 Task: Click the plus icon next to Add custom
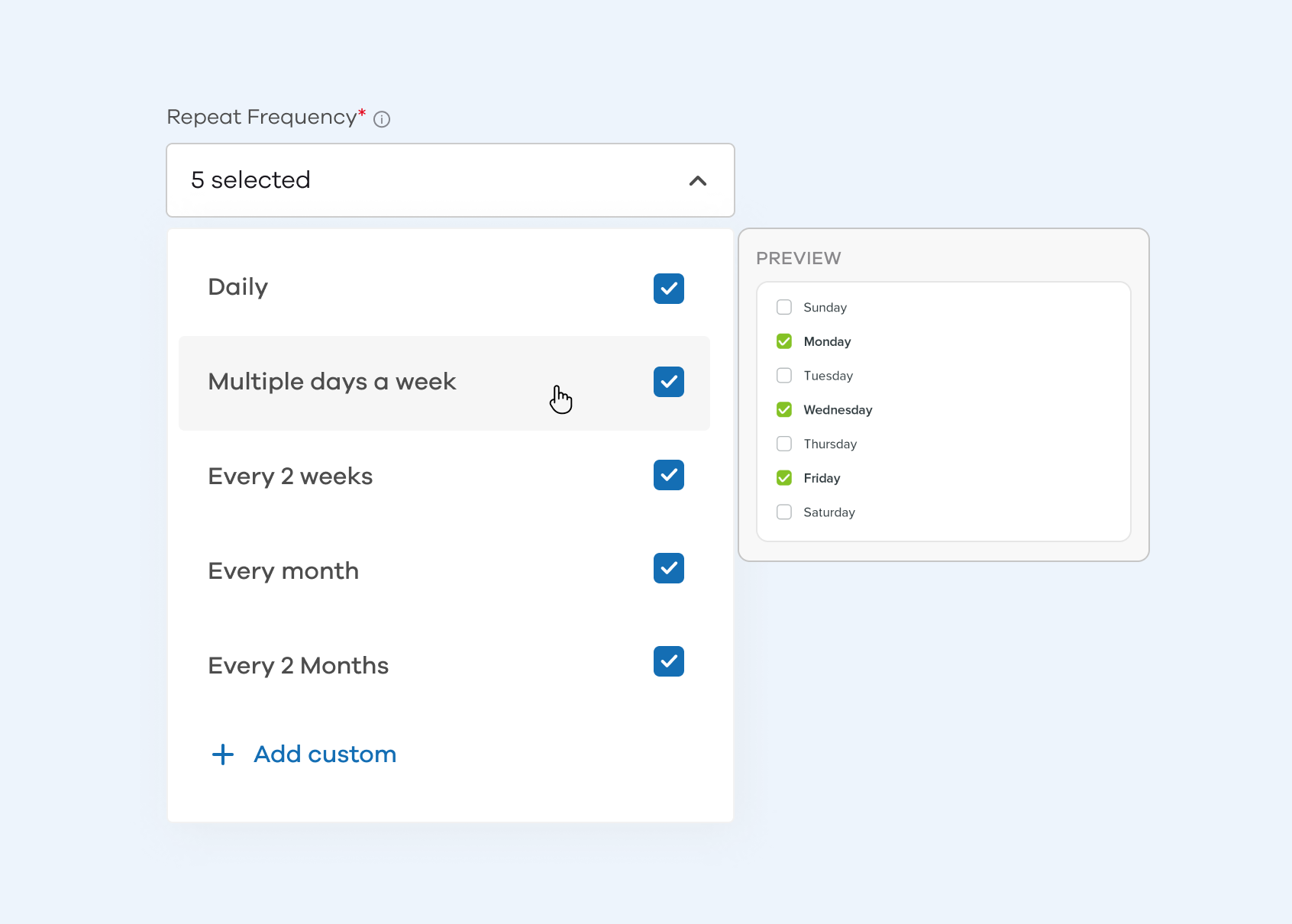(223, 754)
